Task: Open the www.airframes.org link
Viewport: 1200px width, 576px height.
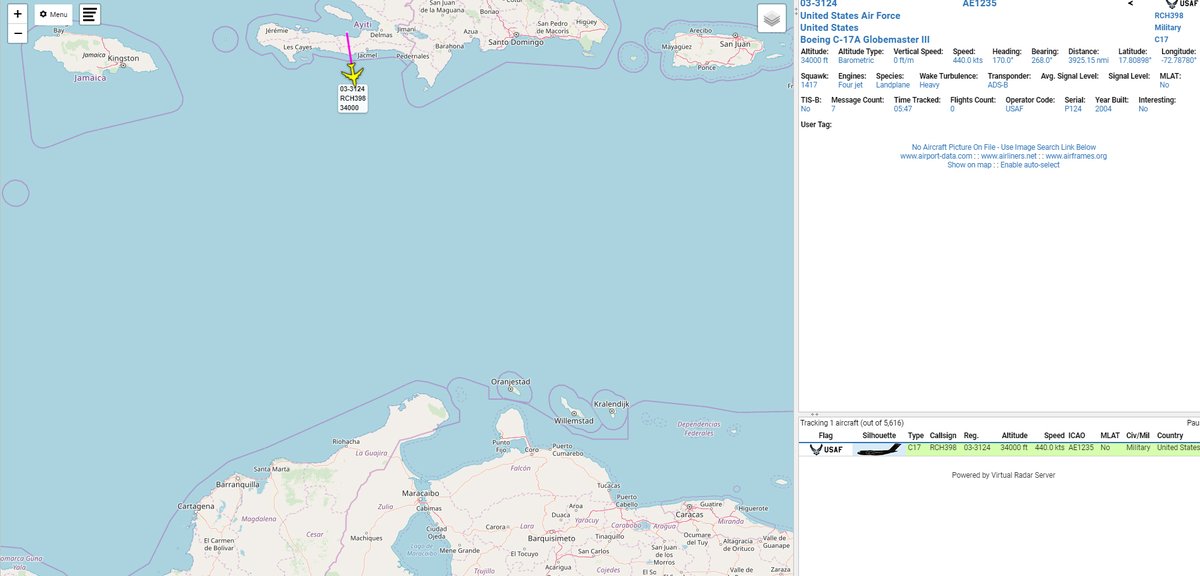Action: tap(1076, 156)
